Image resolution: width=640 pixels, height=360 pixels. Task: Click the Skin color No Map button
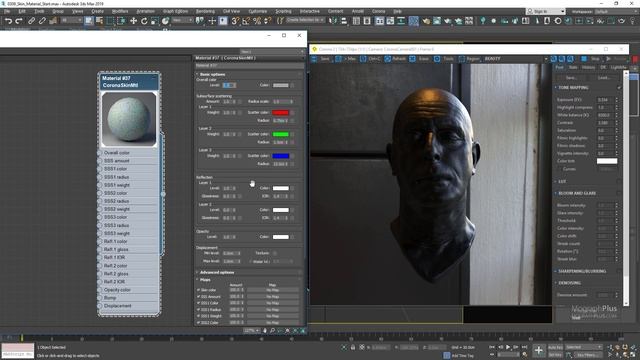tap(272, 290)
